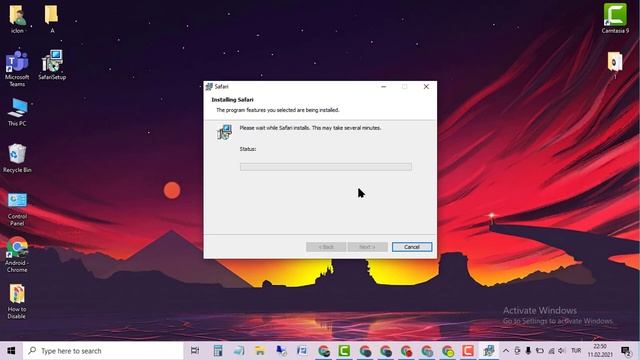Click the 'Installing Safari' heading
640x360 pixels.
coord(232,100)
